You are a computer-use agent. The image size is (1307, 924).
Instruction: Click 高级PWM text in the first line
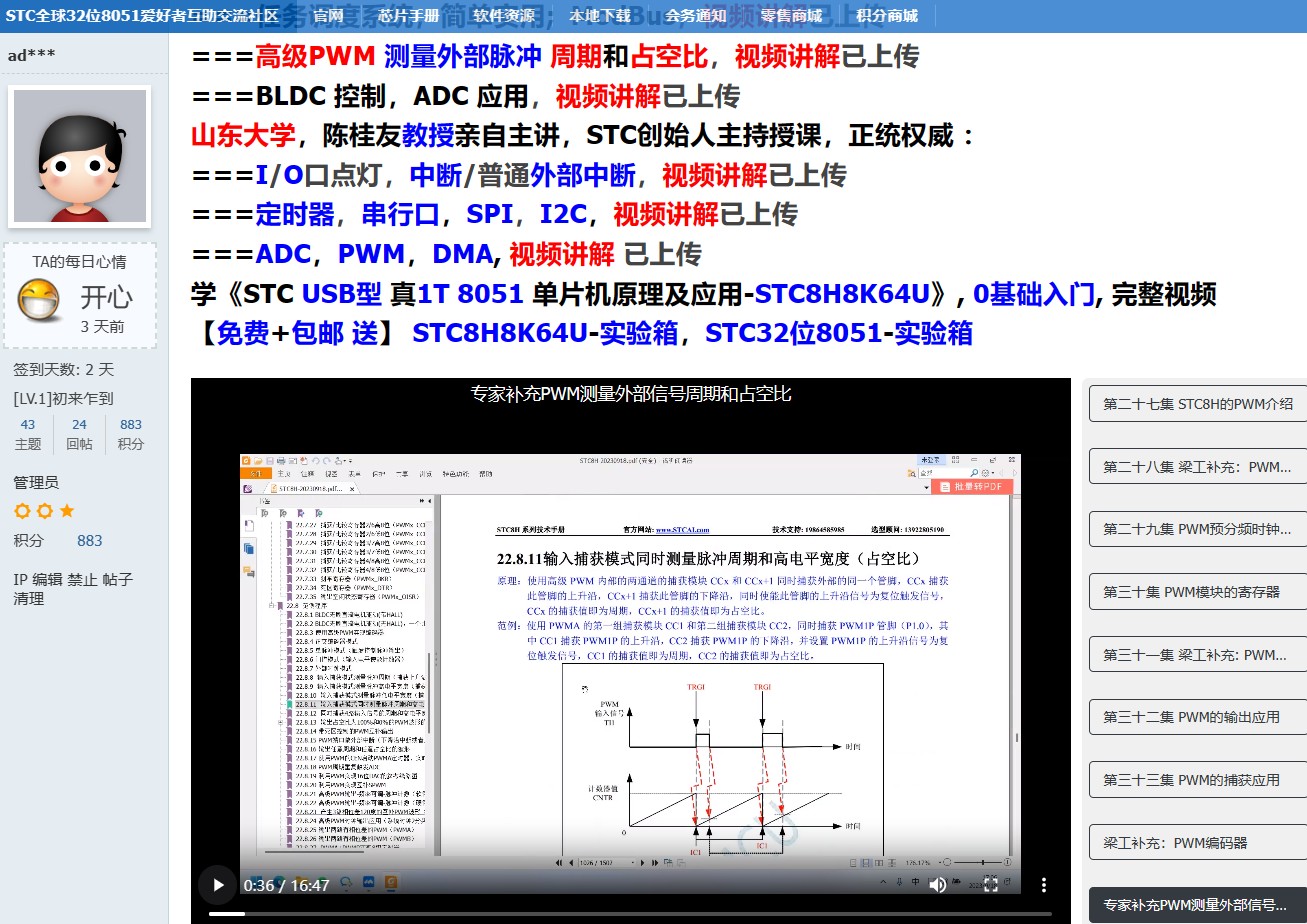315,57
